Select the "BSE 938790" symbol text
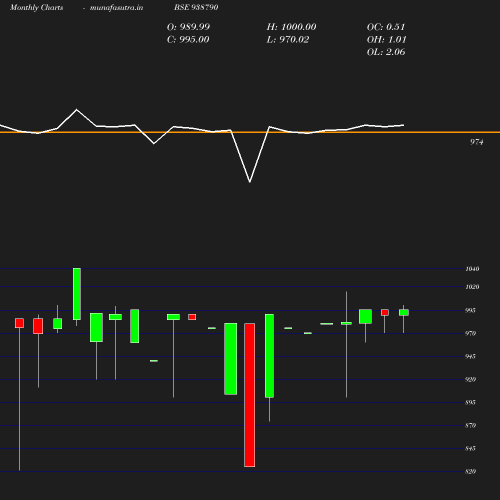The height and width of the screenshot is (500, 500). (196, 7)
